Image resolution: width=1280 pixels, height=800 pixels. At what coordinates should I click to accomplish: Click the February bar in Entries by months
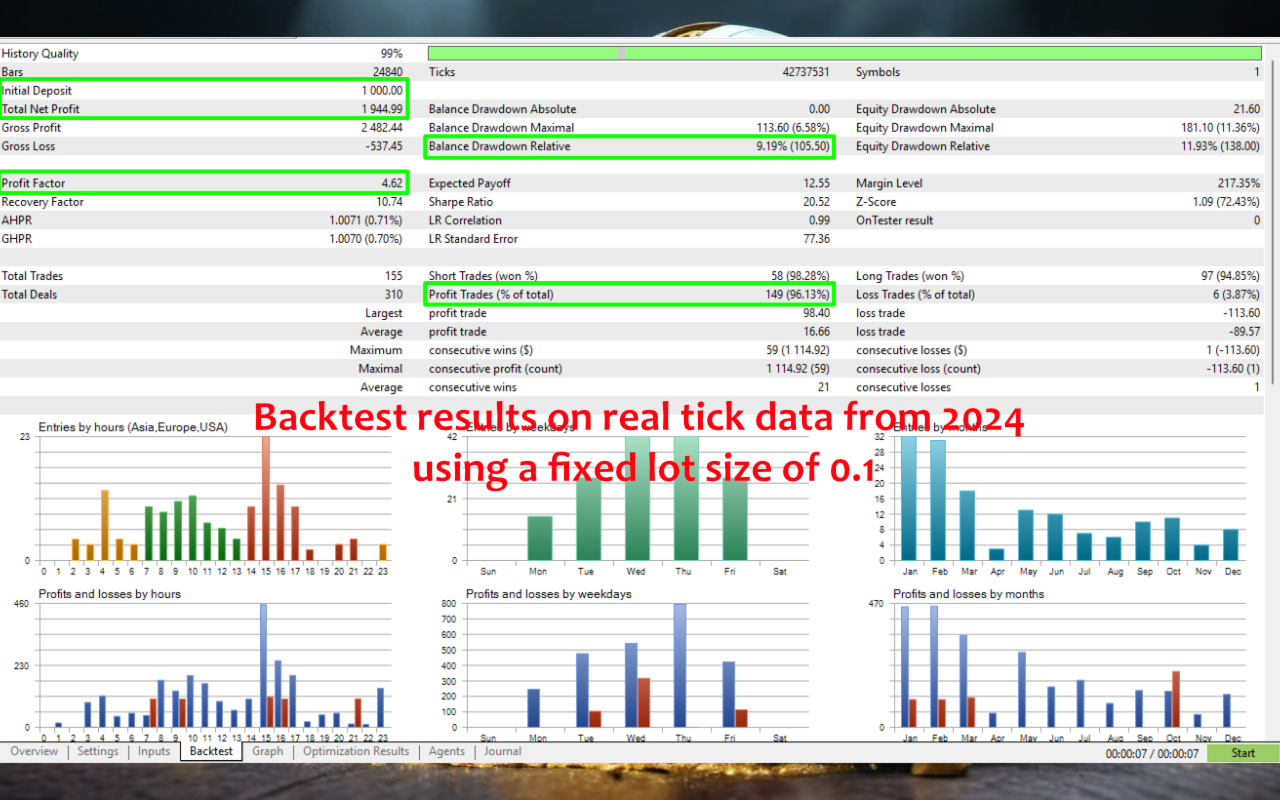[x=938, y=500]
